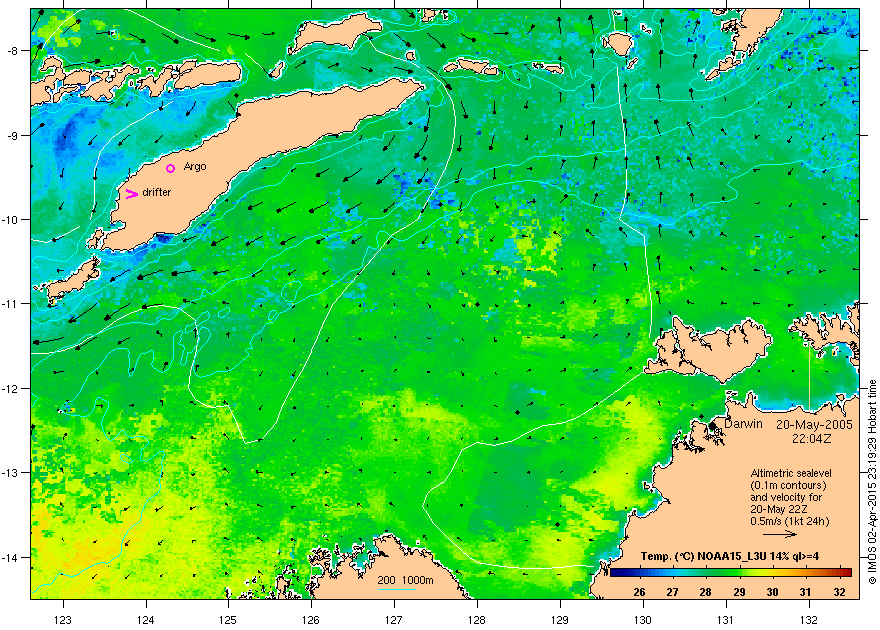Select the 'drifter' label text
This screenshot has height=630, width=880.
coord(157,192)
